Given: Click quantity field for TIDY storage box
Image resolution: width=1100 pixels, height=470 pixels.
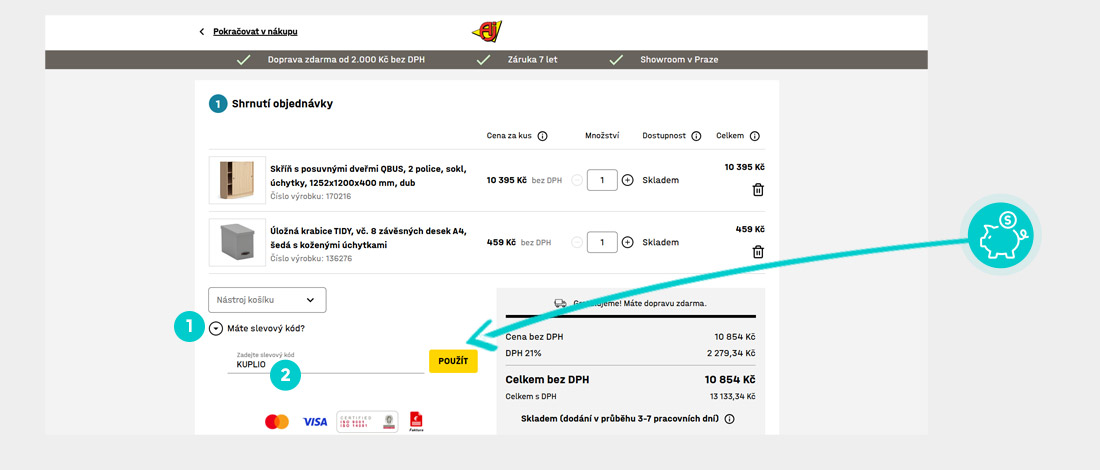Looking at the screenshot, I should click(602, 242).
